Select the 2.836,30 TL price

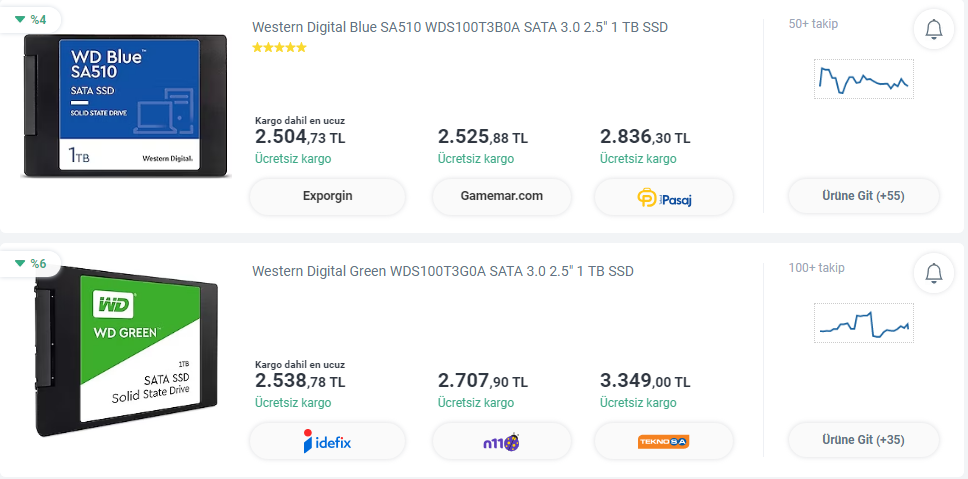pos(645,136)
